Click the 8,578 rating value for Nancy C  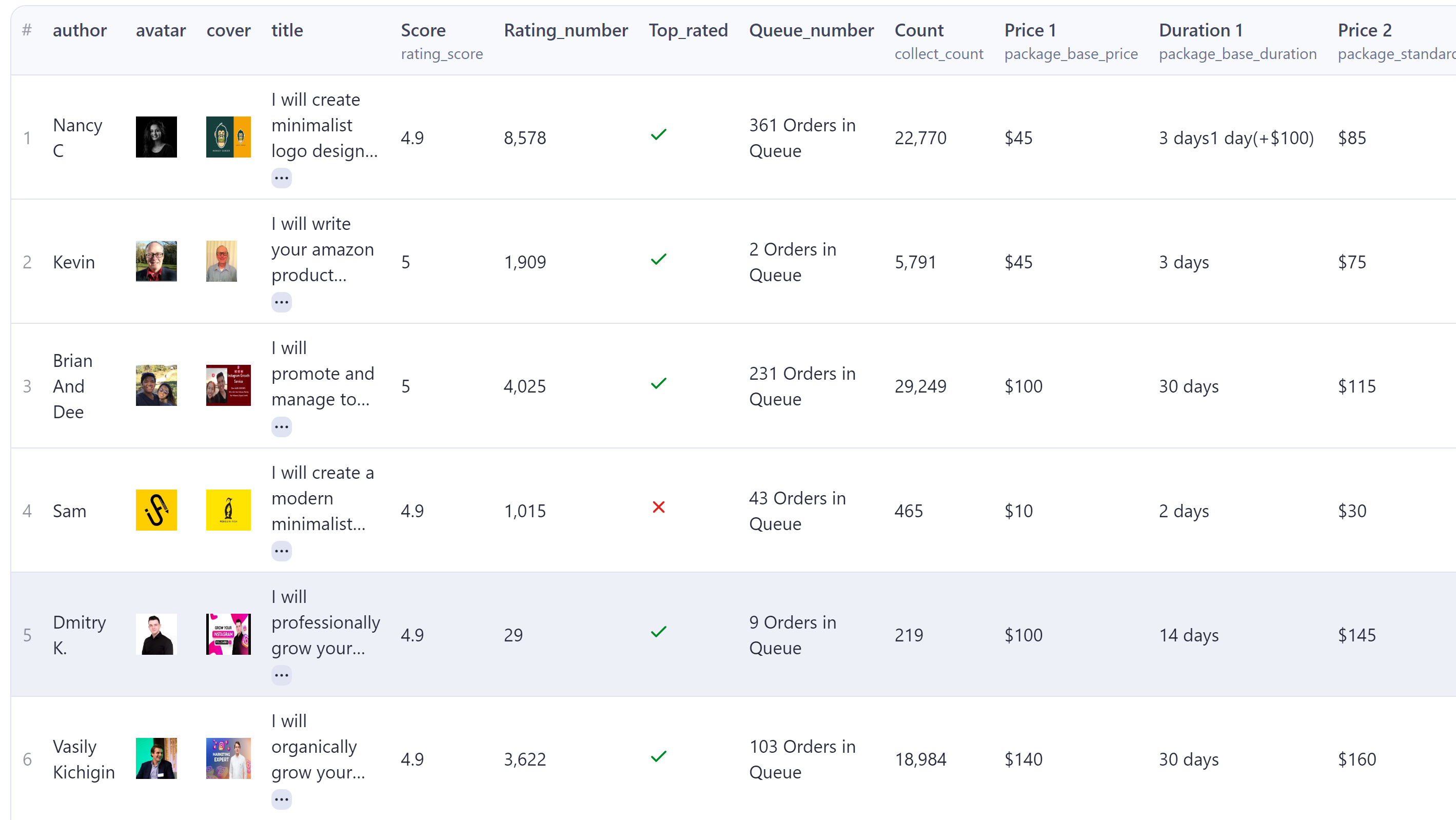(524, 137)
